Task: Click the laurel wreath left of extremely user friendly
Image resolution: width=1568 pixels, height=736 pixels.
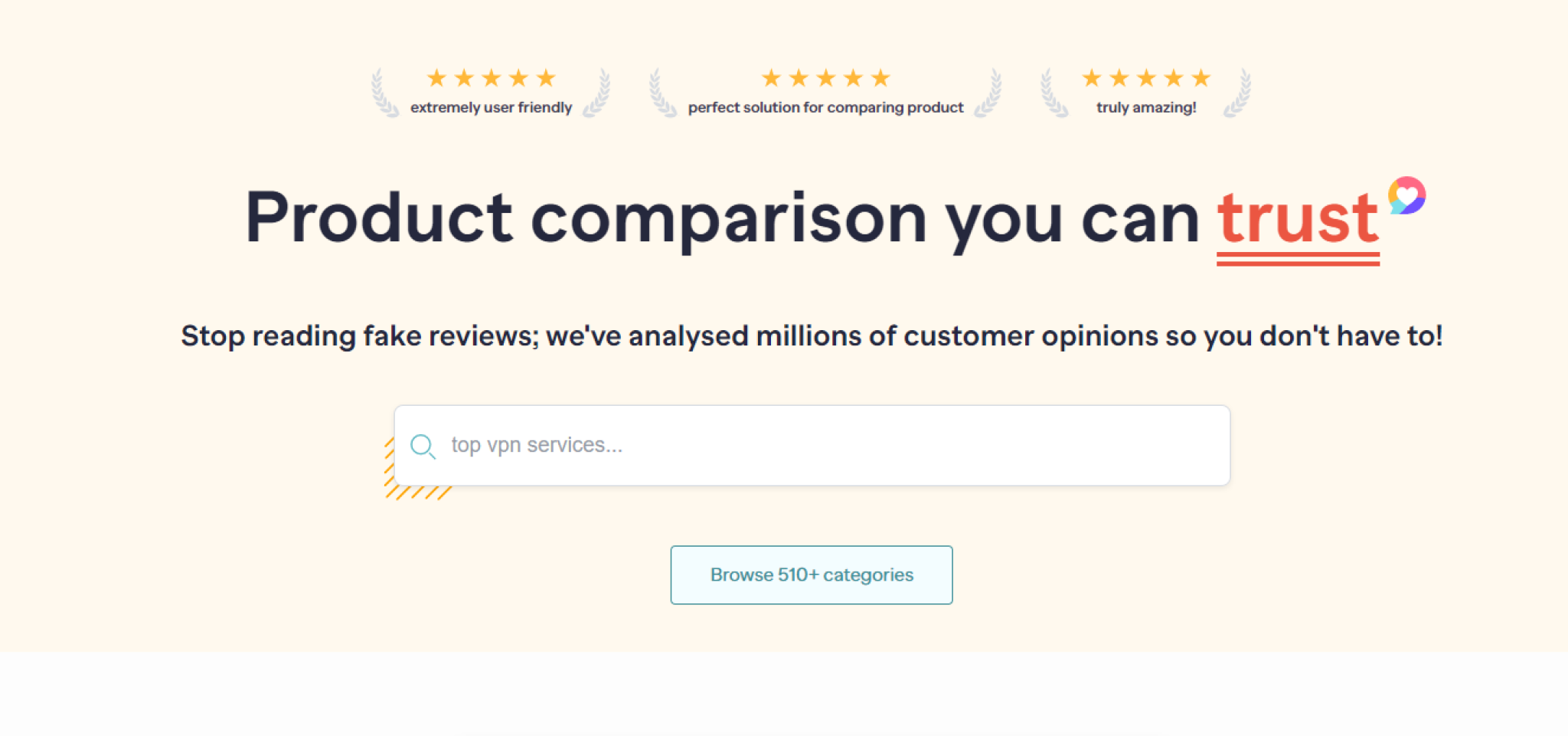Action: tap(381, 92)
